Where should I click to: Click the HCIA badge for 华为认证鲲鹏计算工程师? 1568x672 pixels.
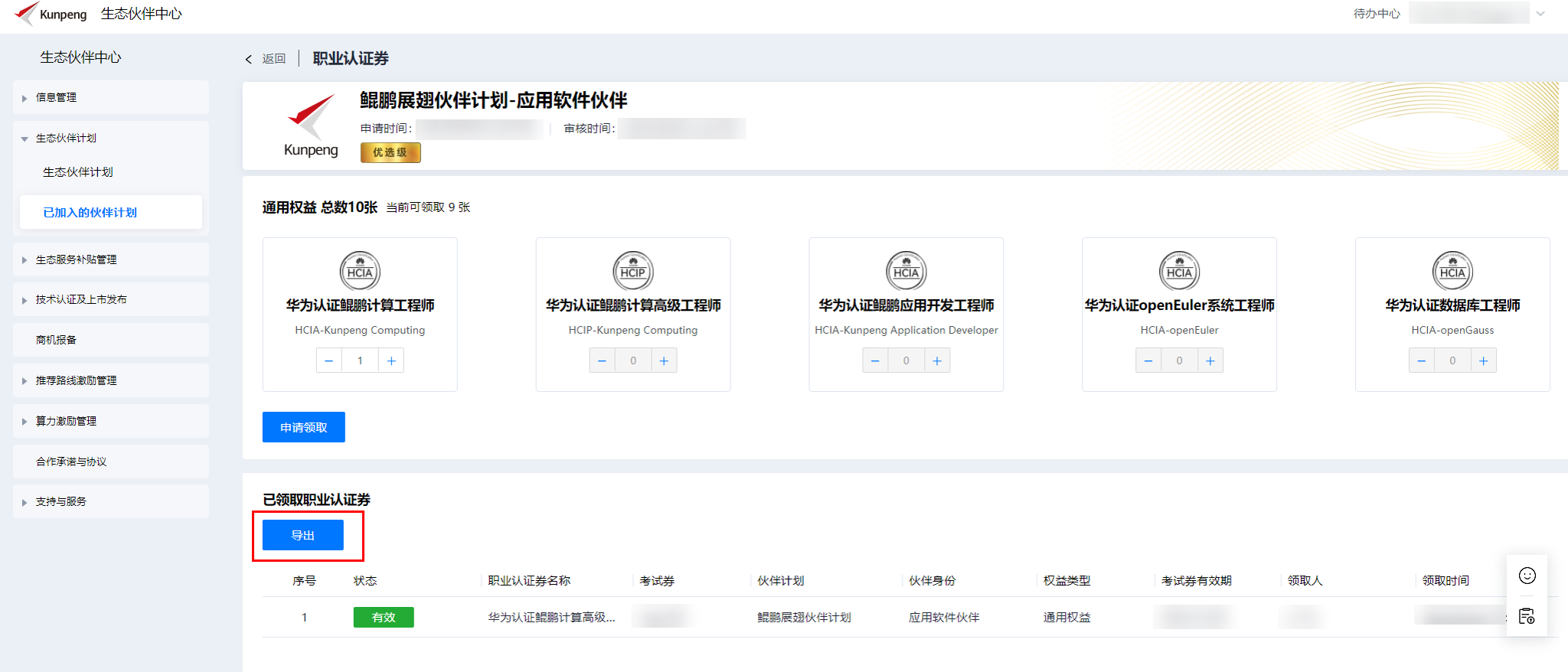click(x=360, y=271)
